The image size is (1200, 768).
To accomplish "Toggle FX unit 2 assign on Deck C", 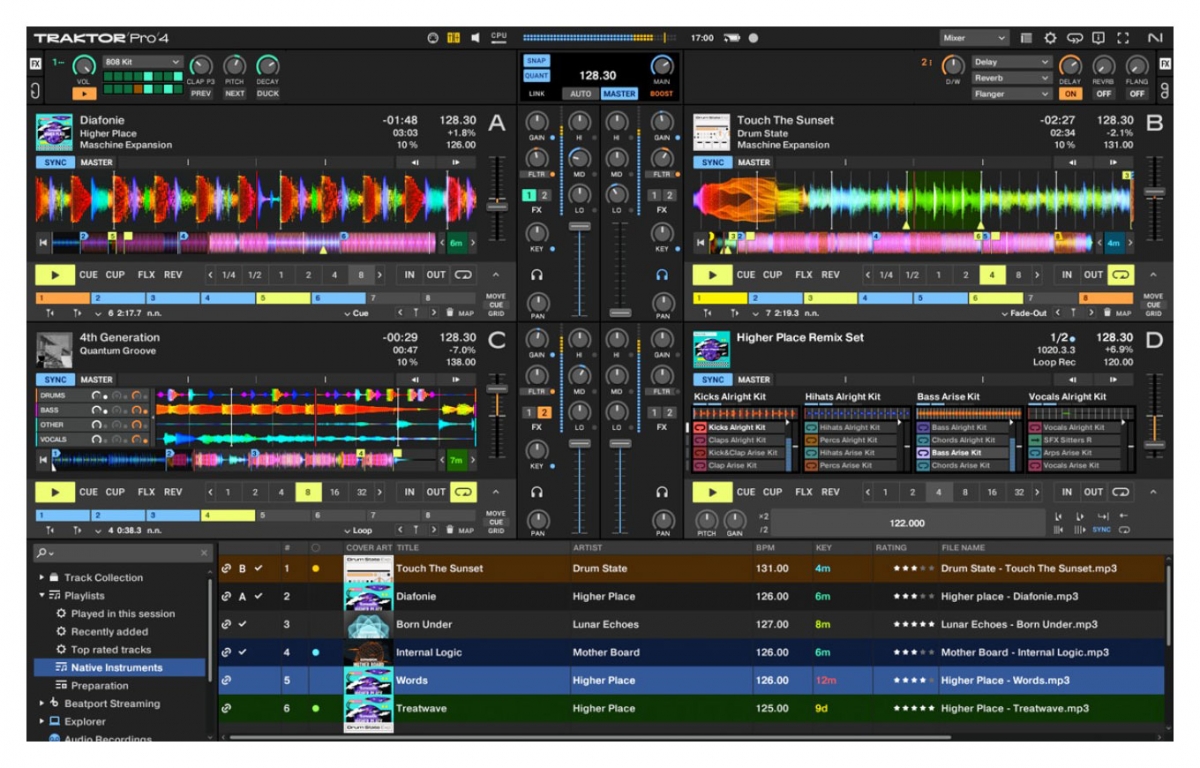I will tap(544, 413).
